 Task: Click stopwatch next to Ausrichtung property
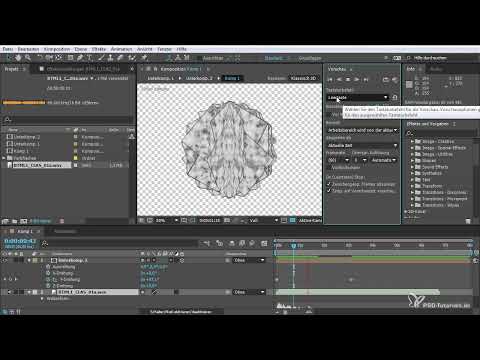[x=48, y=267]
